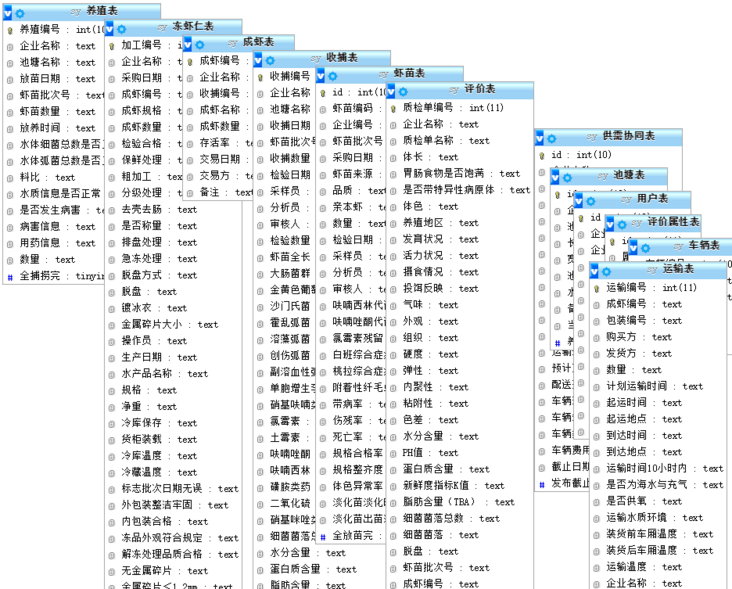Select 水产品名称 row in 冻虾仁表
Screen dimensions: 732x589
coord(173,373)
